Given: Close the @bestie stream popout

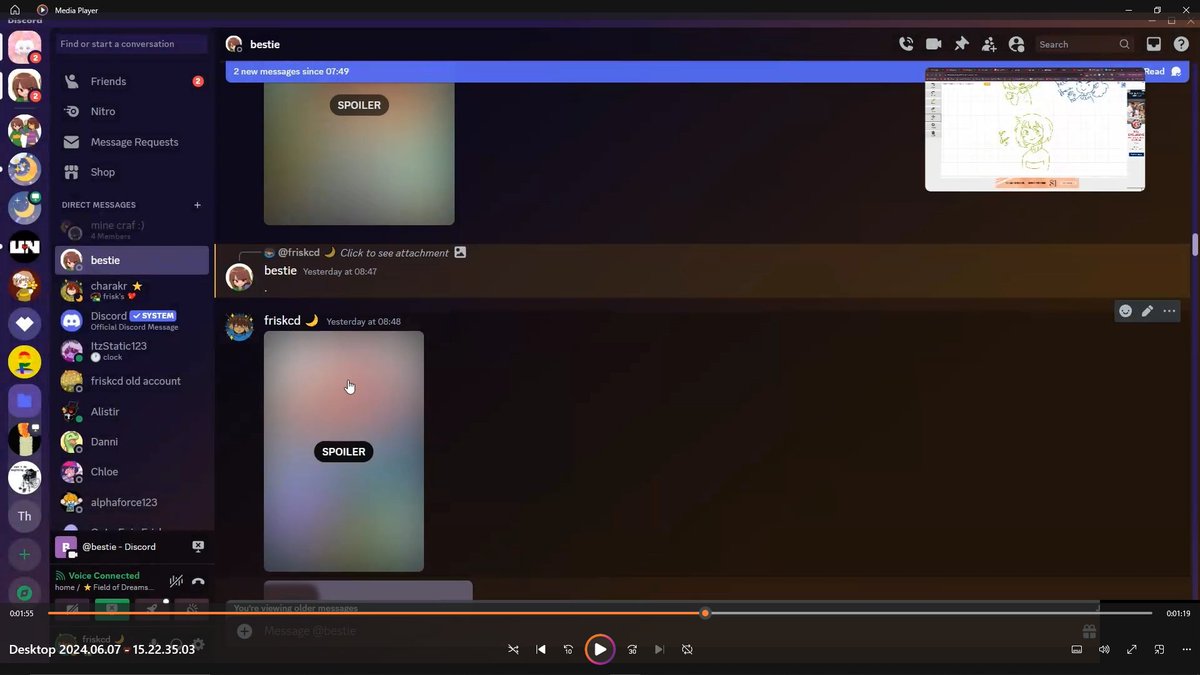Looking at the screenshot, I should (x=198, y=546).
